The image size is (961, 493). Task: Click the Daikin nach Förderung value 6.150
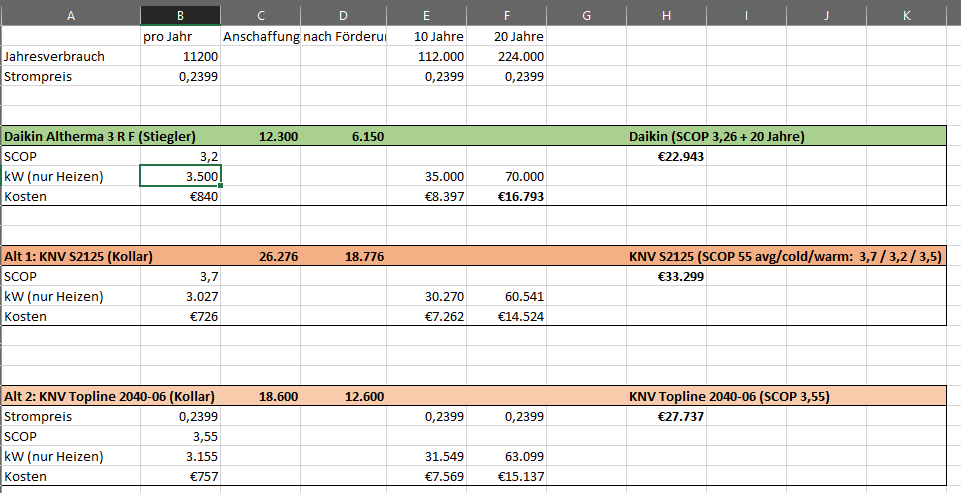tap(343, 136)
